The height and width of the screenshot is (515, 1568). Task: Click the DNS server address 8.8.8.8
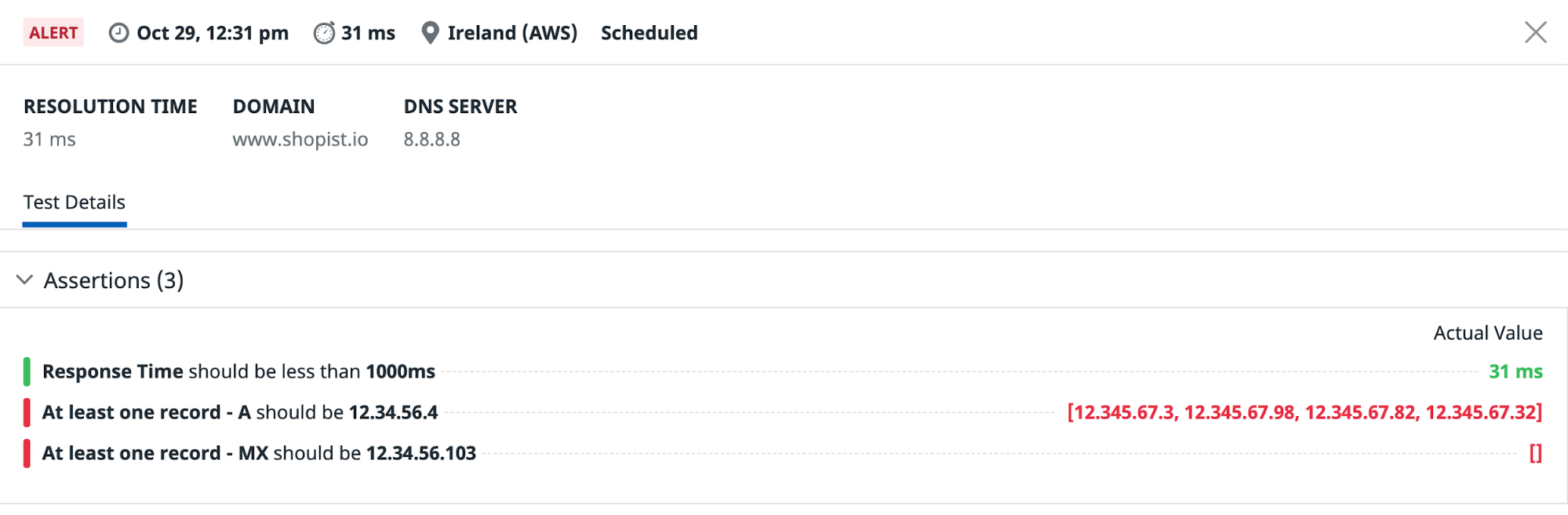tap(432, 139)
